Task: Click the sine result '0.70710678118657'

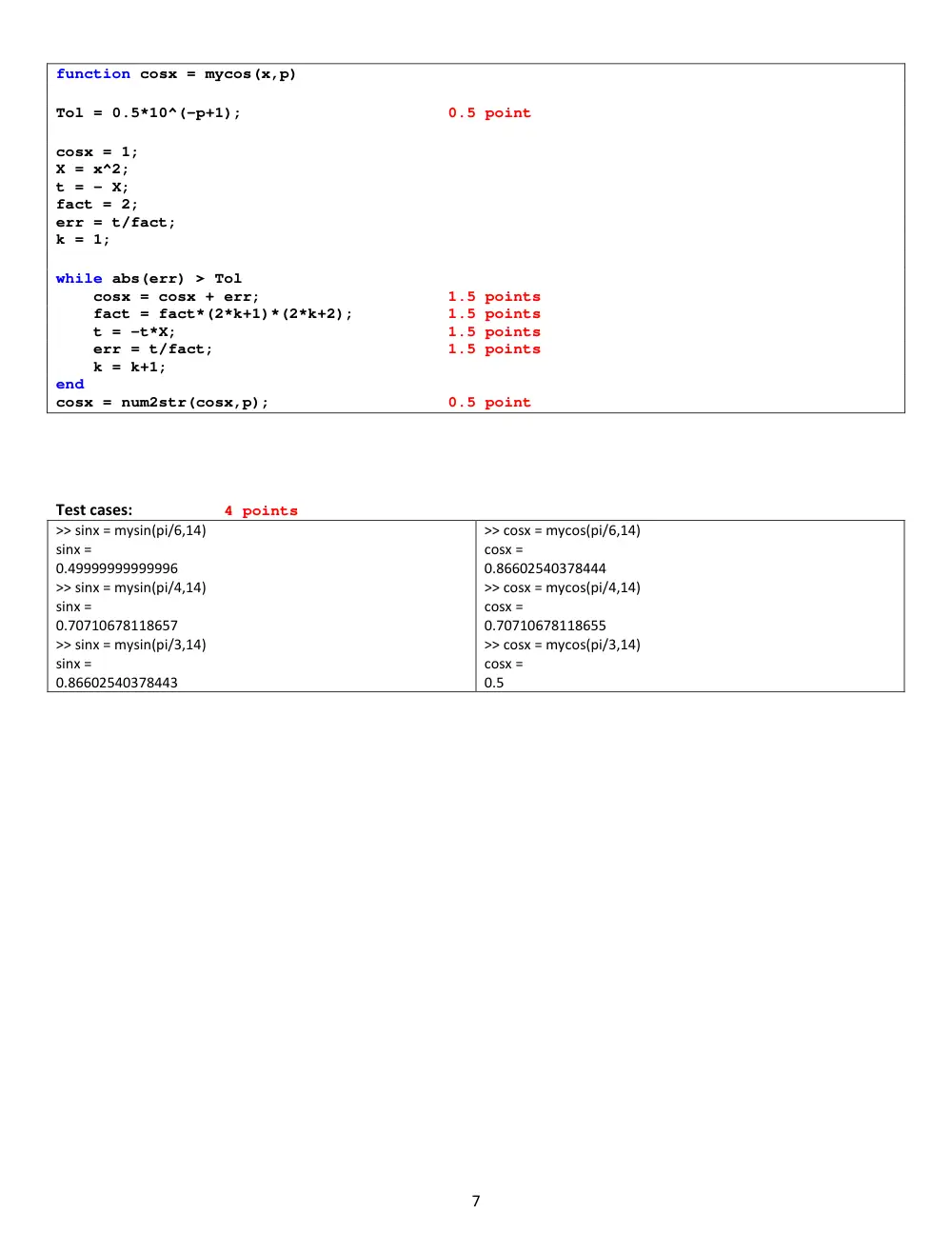Action: click(x=117, y=626)
